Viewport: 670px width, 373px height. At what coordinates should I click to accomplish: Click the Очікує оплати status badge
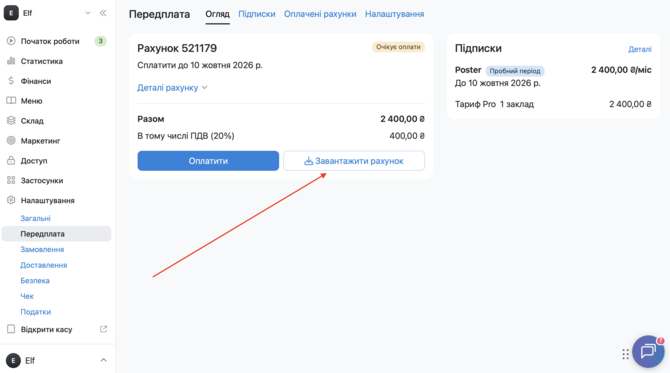click(x=398, y=47)
